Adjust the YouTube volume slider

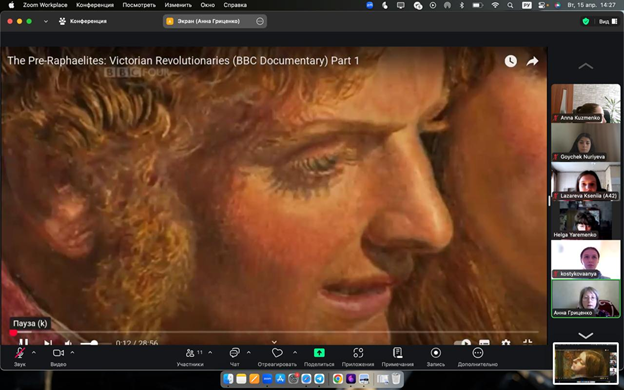click(95, 343)
